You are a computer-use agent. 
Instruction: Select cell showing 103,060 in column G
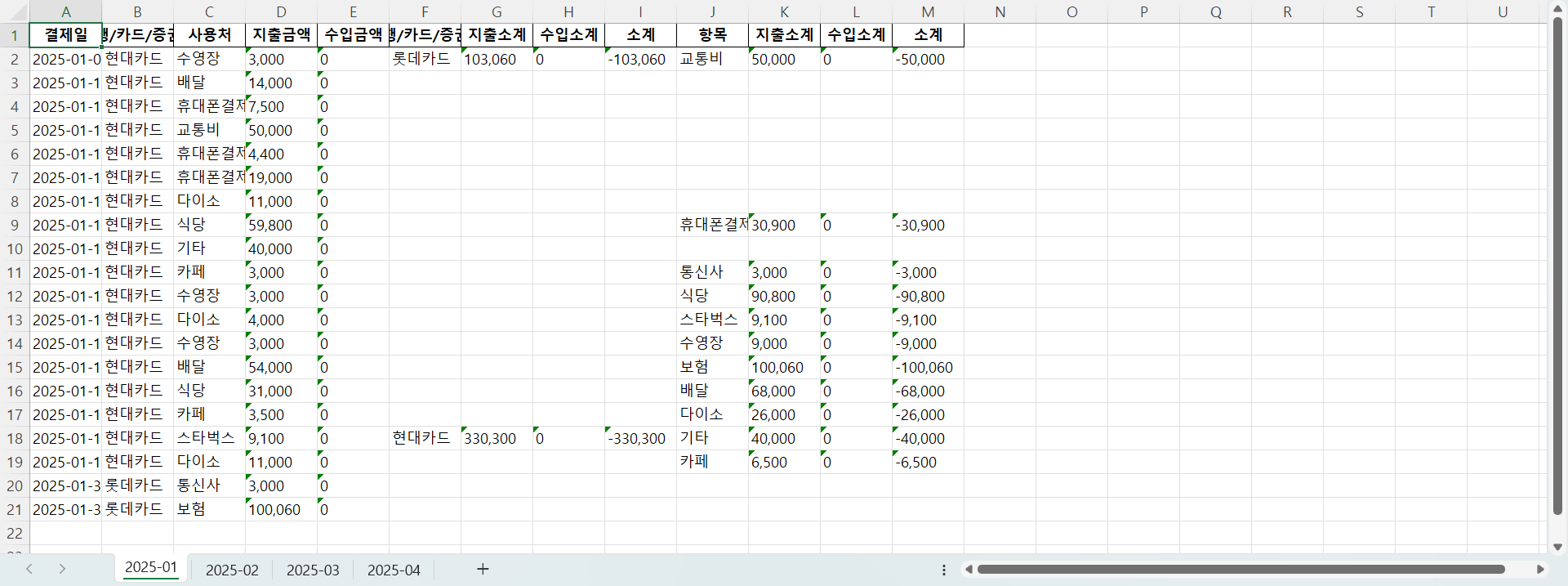pyautogui.click(x=497, y=59)
